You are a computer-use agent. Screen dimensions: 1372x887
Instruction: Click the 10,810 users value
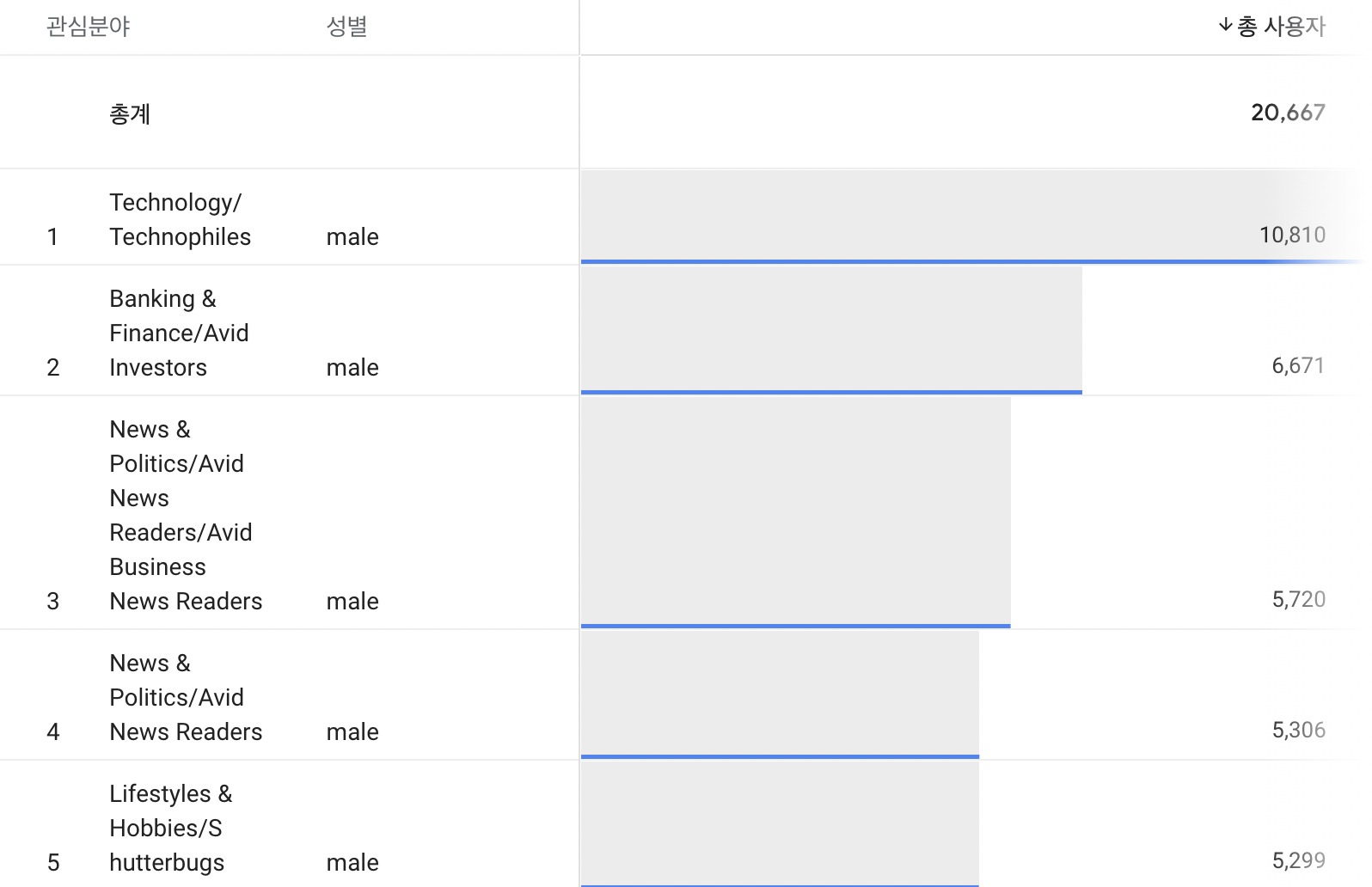click(x=1292, y=235)
